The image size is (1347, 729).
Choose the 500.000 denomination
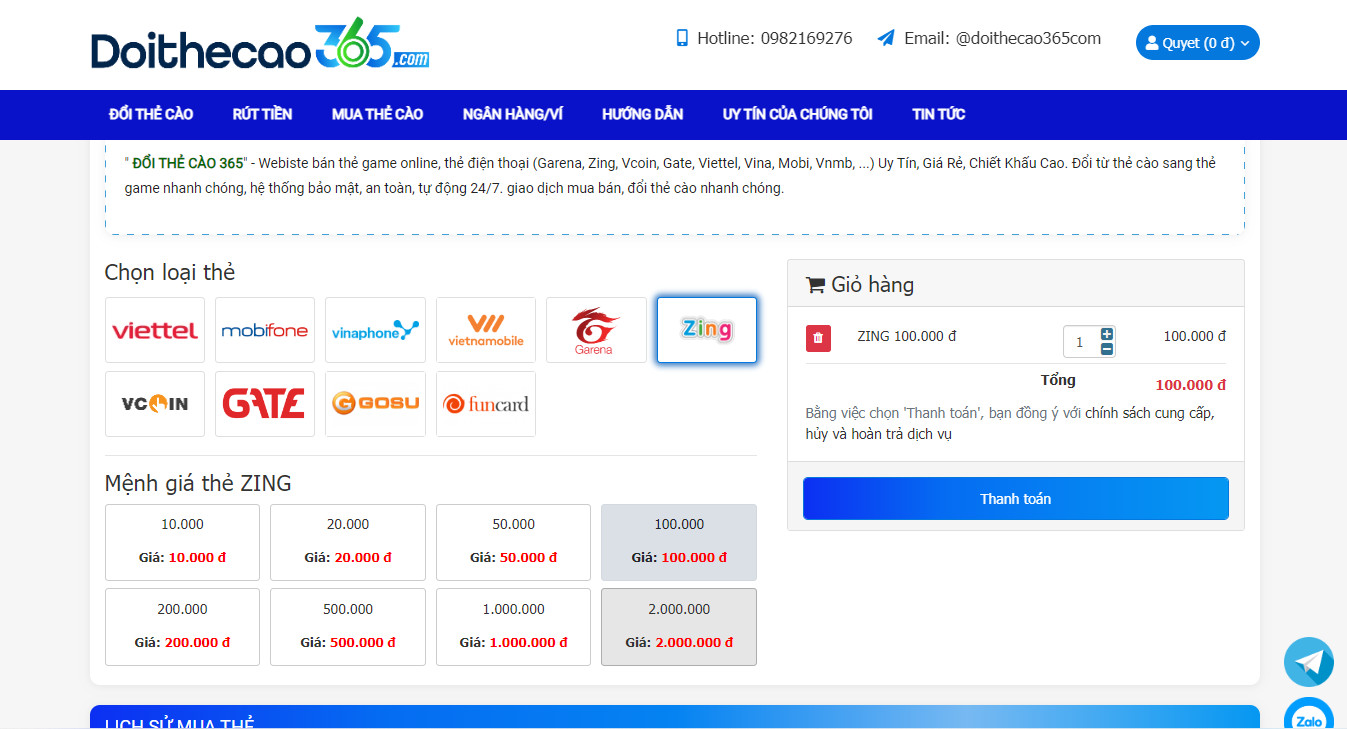348,627
